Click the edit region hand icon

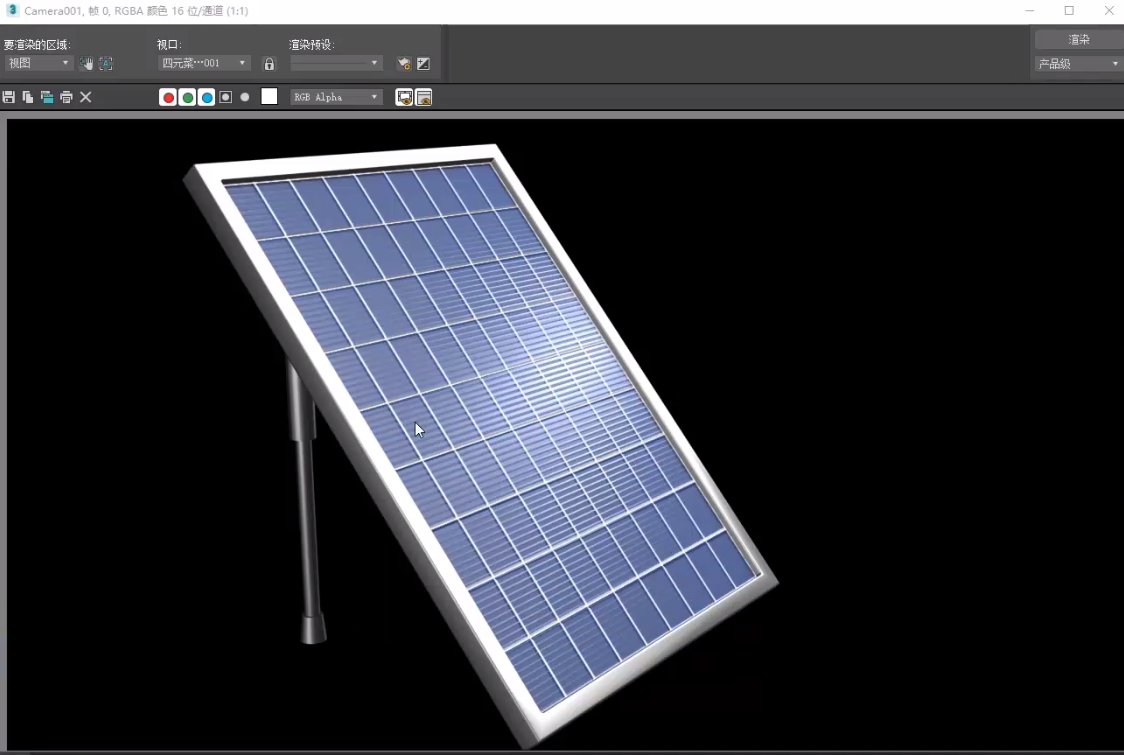86,64
